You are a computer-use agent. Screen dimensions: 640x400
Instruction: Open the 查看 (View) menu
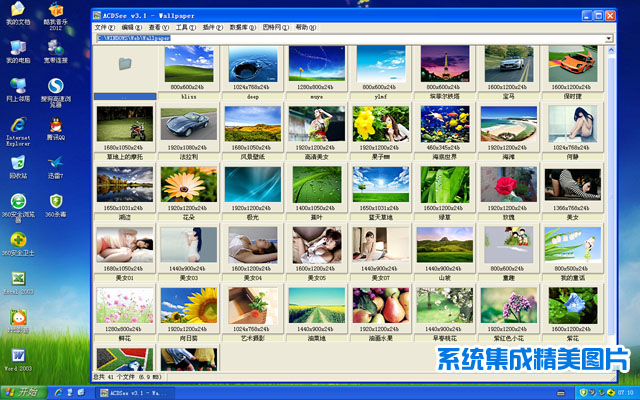[159, 27]
